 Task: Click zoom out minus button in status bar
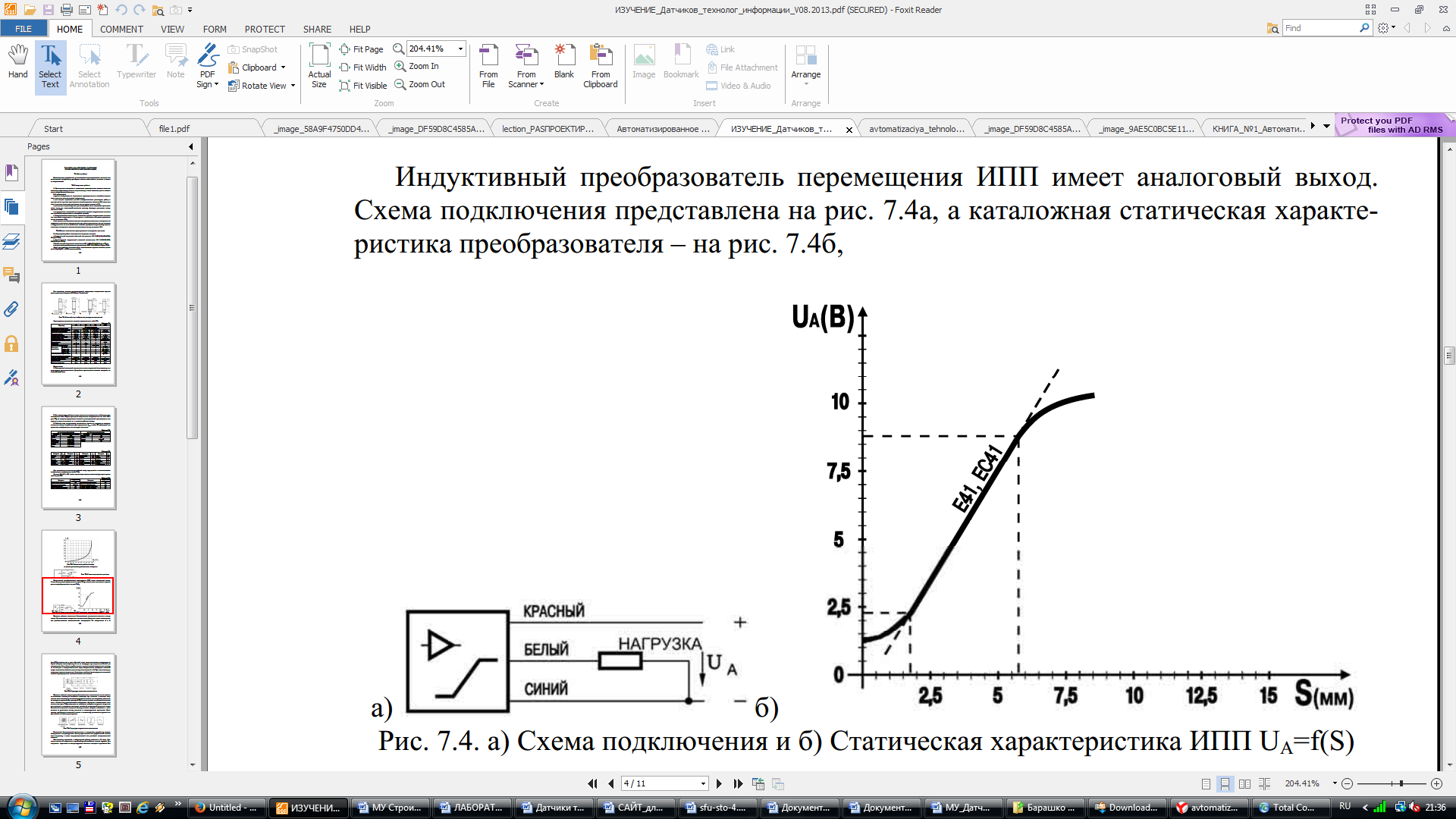click(x=1348, y=783)
